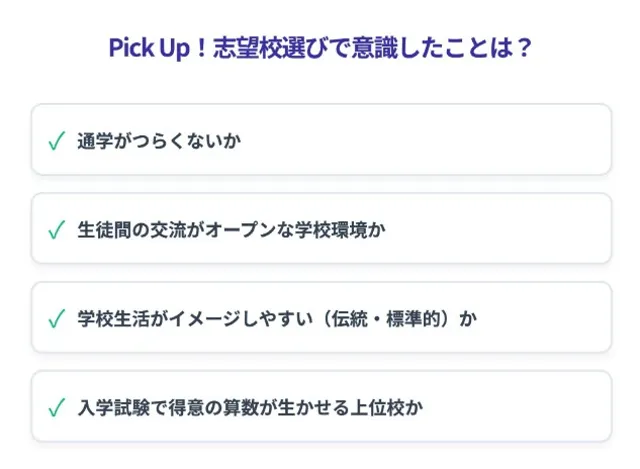The width and height of the screenshot is (640, 469).
Task: Click the checkmark beside 学校生活がイメージしやすい
Action: [x=56, y=318]
